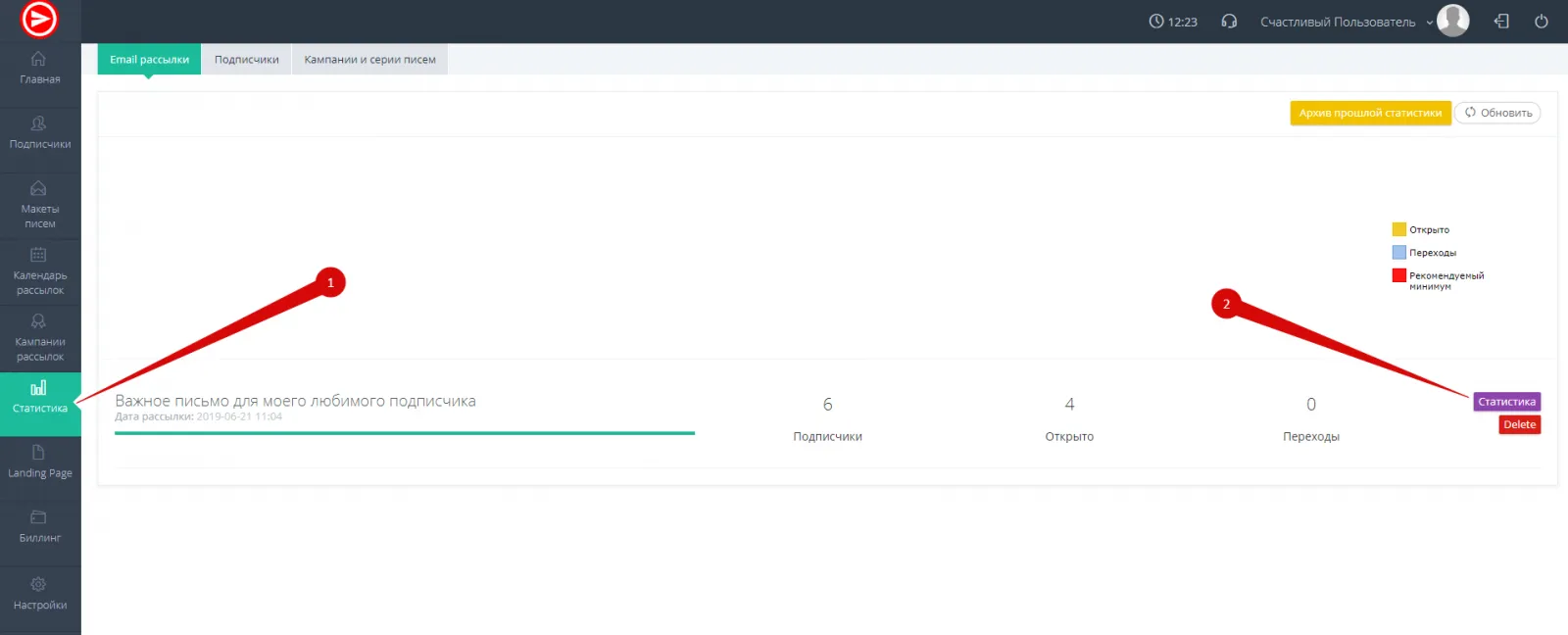1568x635 pixels.
Task: Switch to Кампании и серии писем tab
Action: tap(369, 60)
